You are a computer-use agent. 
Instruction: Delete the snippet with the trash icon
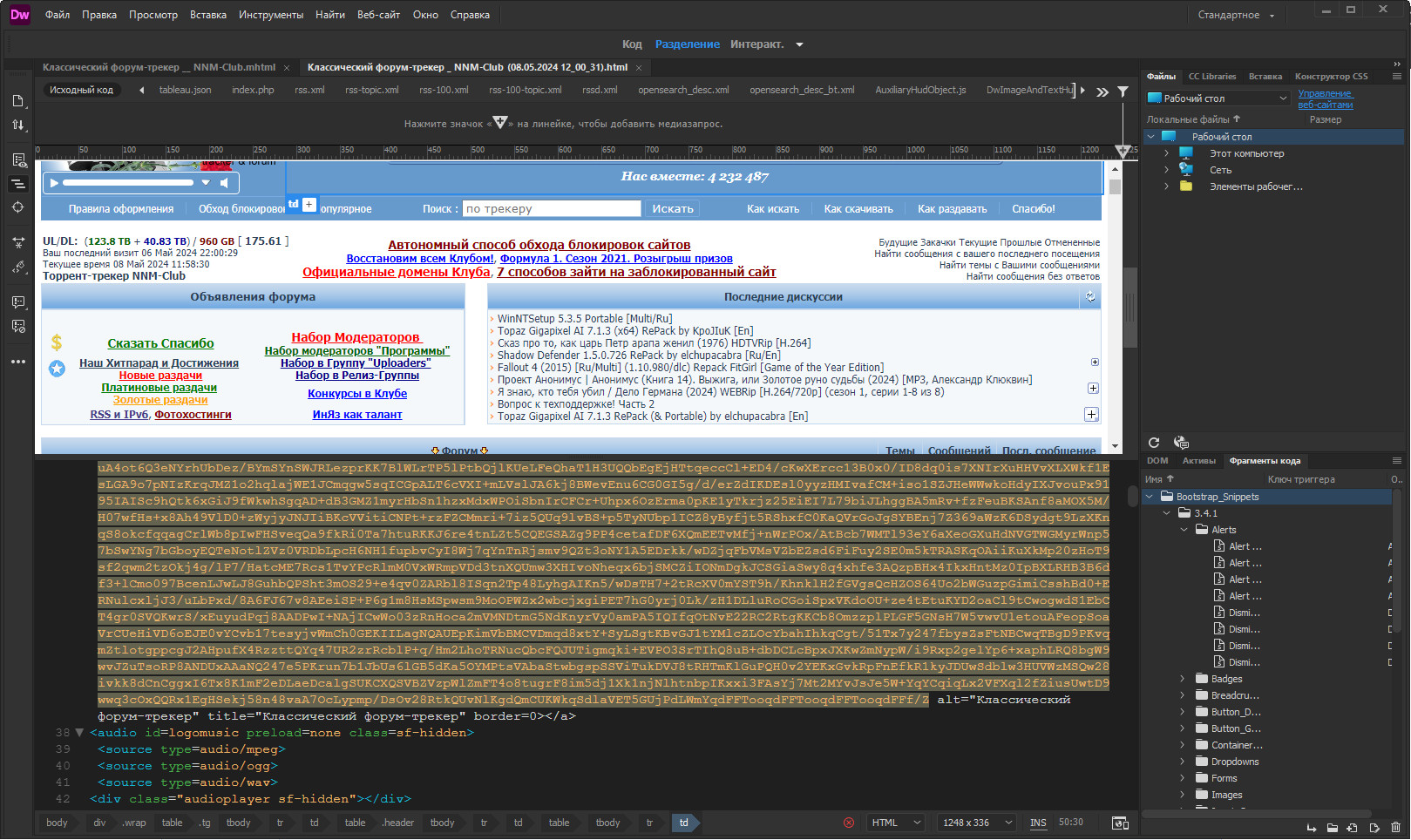[1395, 827]
